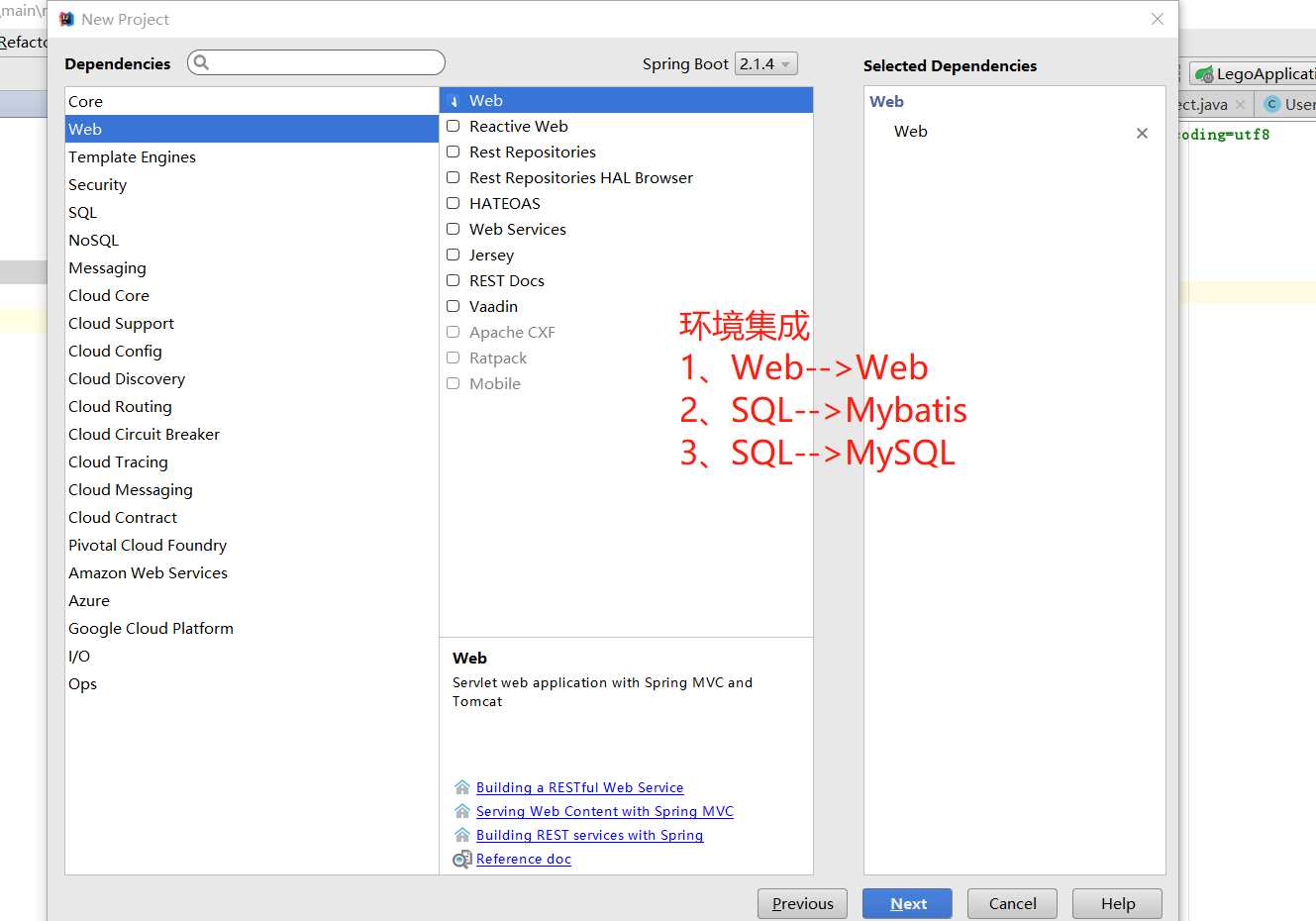Switch to the User tab in IDE window

tap(1286, 104)
